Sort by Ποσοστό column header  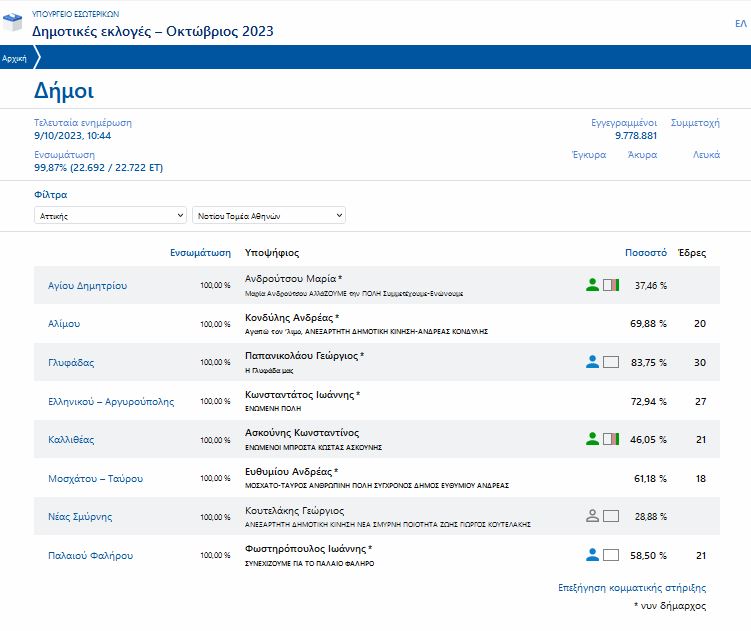645,253
